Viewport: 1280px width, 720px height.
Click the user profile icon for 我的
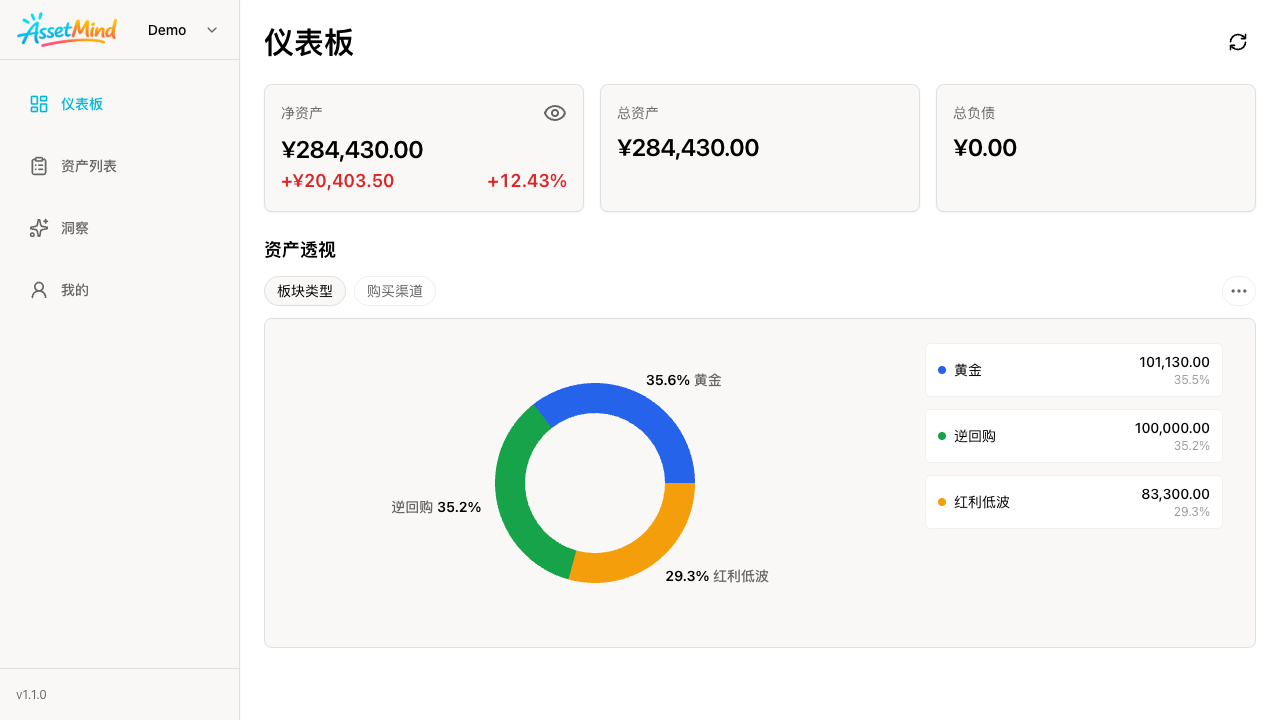coord(39,290)
